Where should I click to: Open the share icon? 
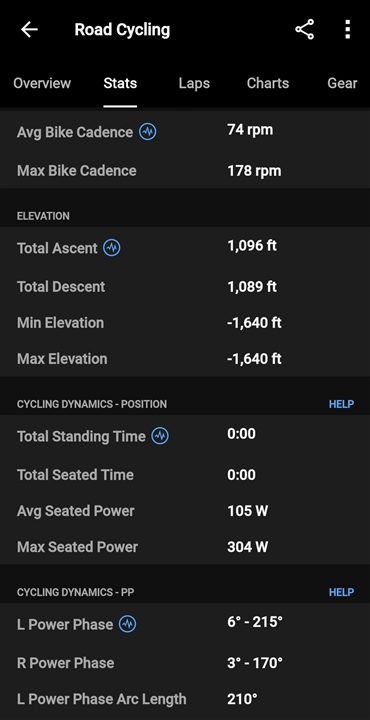[304, 30]
